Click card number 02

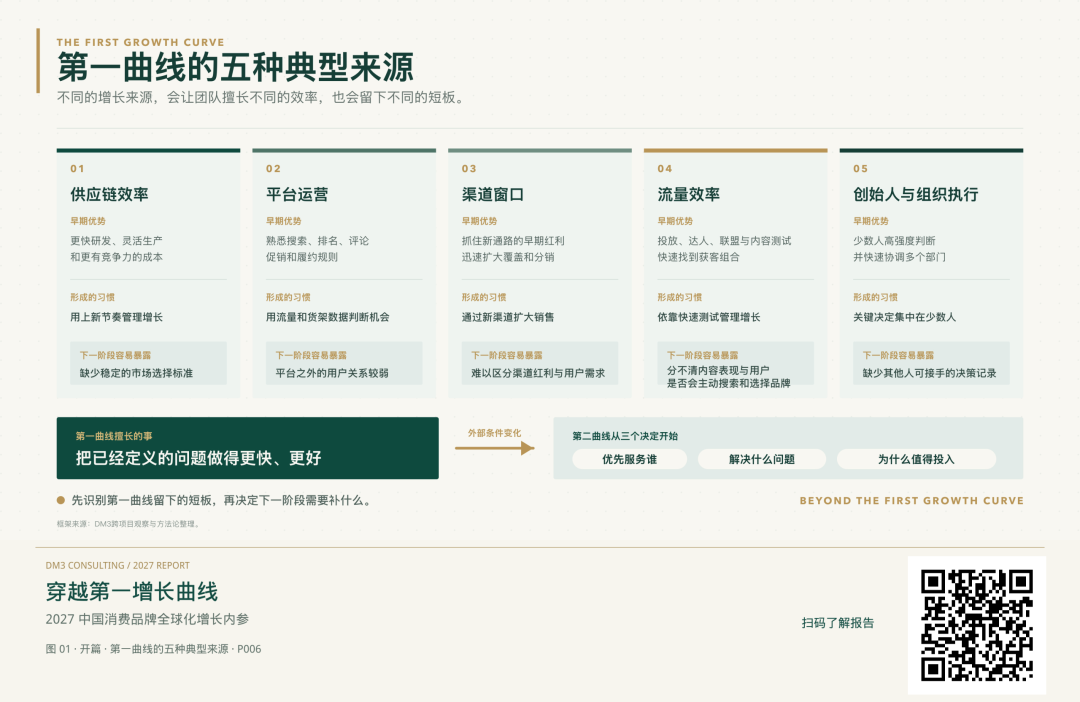[x=273, y=168]
